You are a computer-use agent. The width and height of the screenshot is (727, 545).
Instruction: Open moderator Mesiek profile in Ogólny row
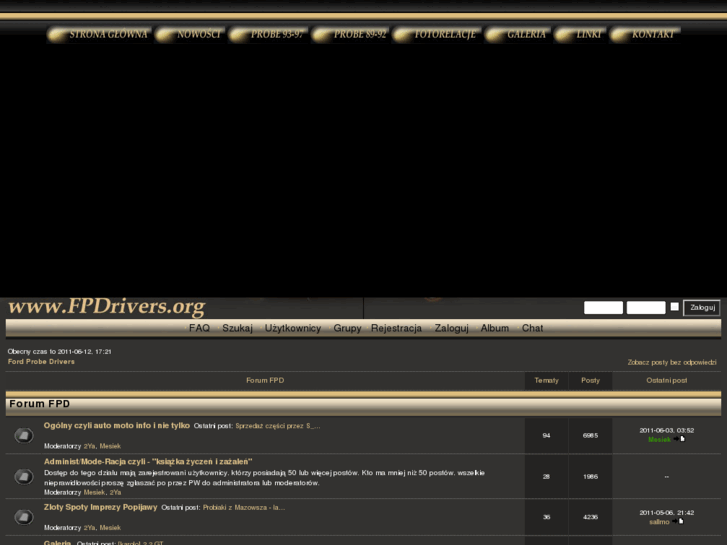pos(110,446)
